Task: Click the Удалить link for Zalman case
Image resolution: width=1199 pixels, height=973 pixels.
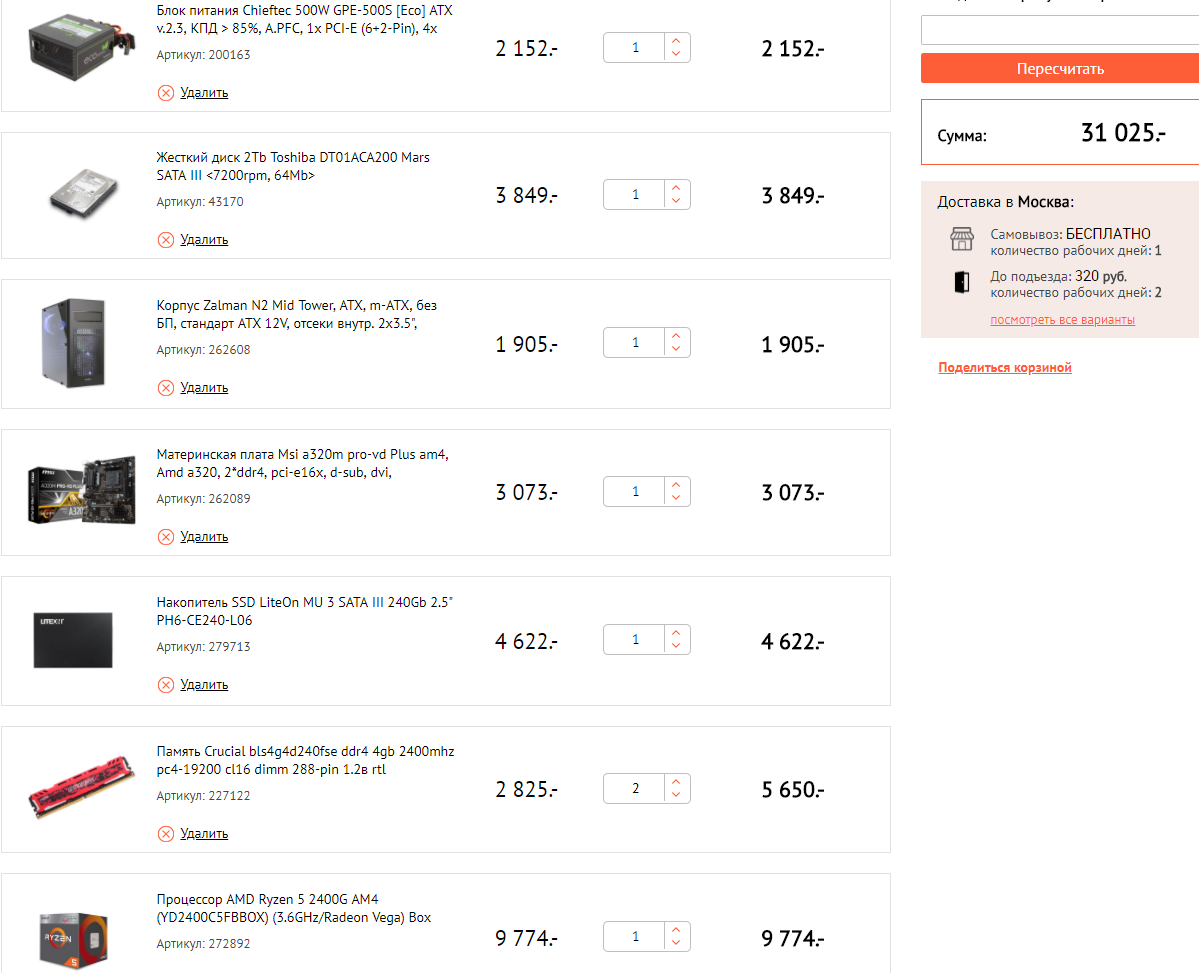Action: [204, 388]
